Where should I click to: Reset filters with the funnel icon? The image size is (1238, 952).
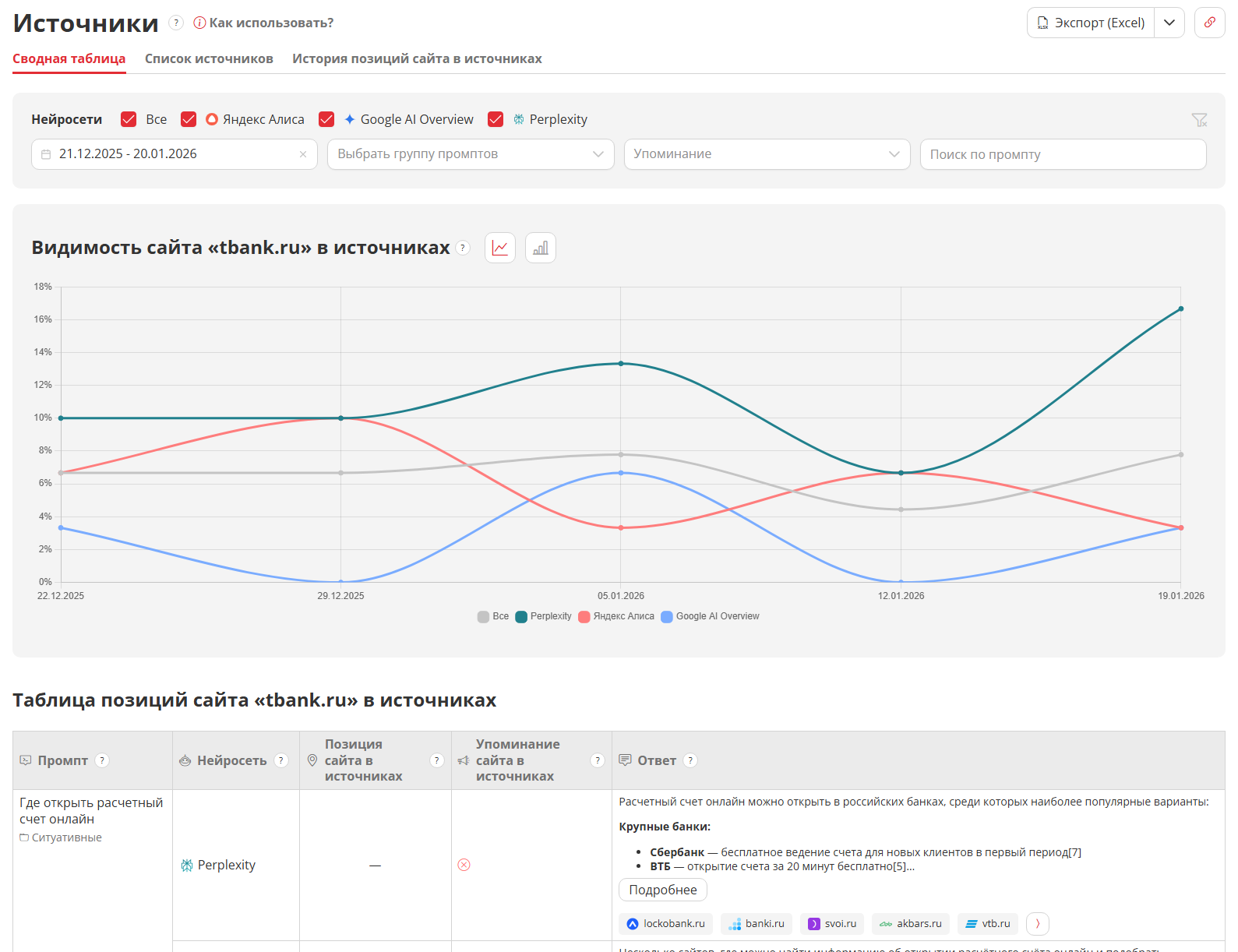tap(1199, 120)
